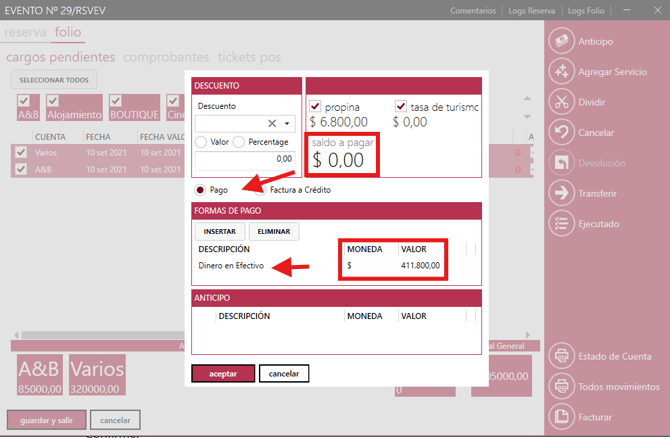Click the Dividir scissors icon
Screen dimensions: 670x438
(x=561, y=102)
